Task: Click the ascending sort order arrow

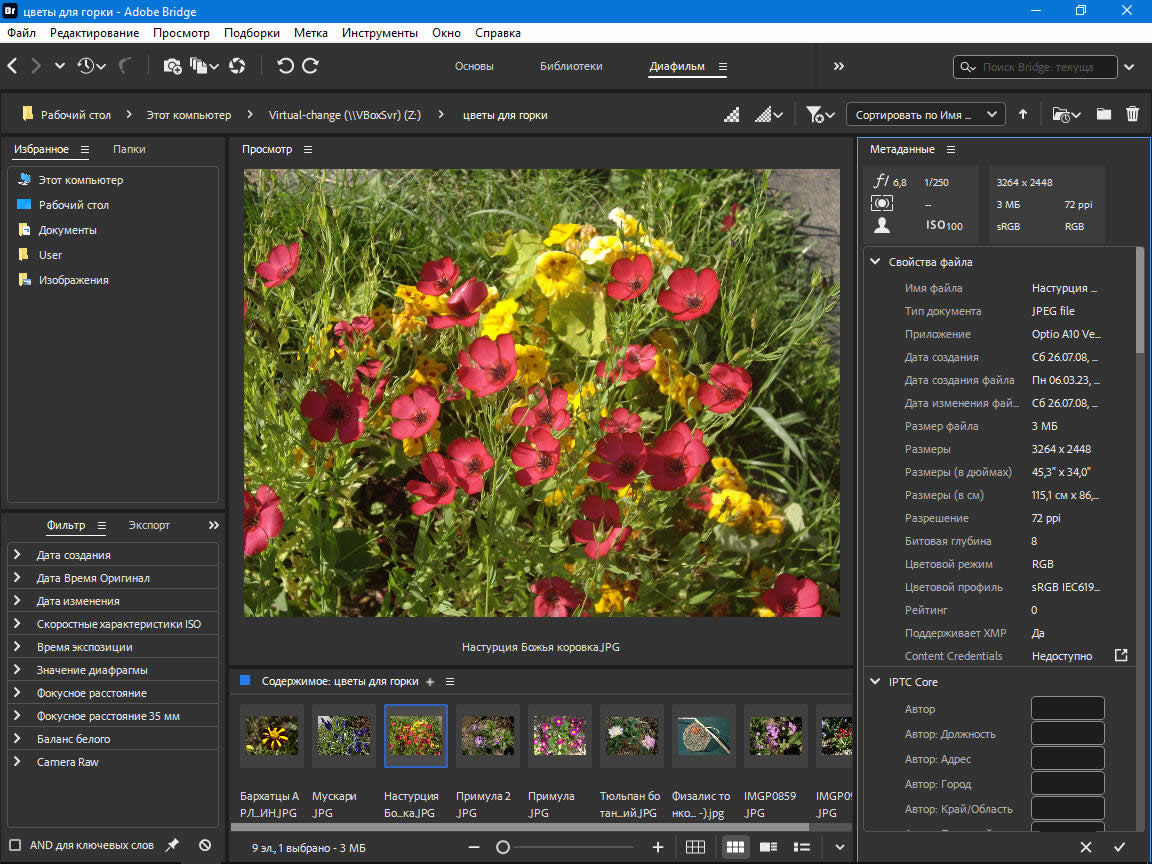Action: point(1023,114)
